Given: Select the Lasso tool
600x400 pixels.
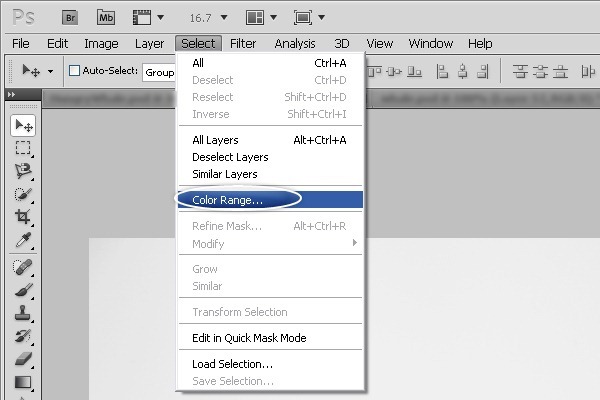Looking at the screenshot, I should pyautogui.click(x=23, y=171).
